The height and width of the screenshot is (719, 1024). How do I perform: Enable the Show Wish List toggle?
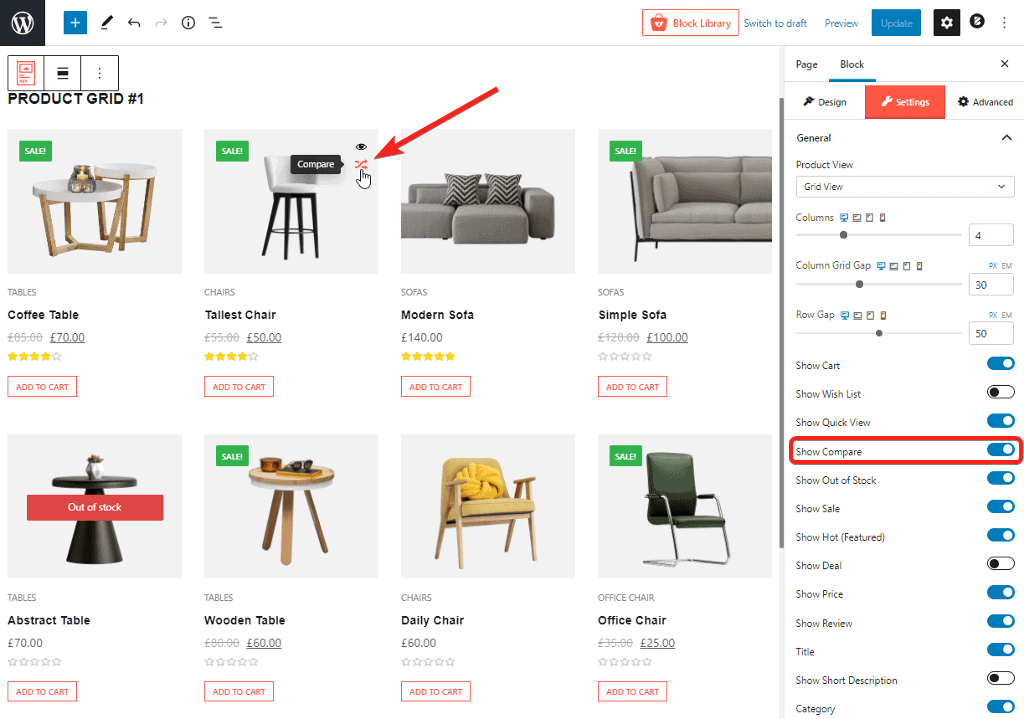click(1000, 393)
